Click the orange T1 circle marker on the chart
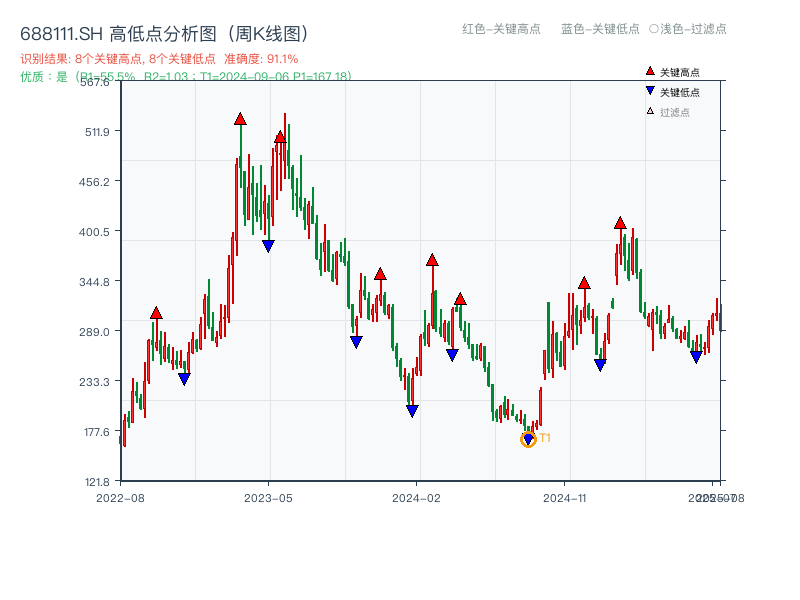800x600 pixels. click(528, 438)
